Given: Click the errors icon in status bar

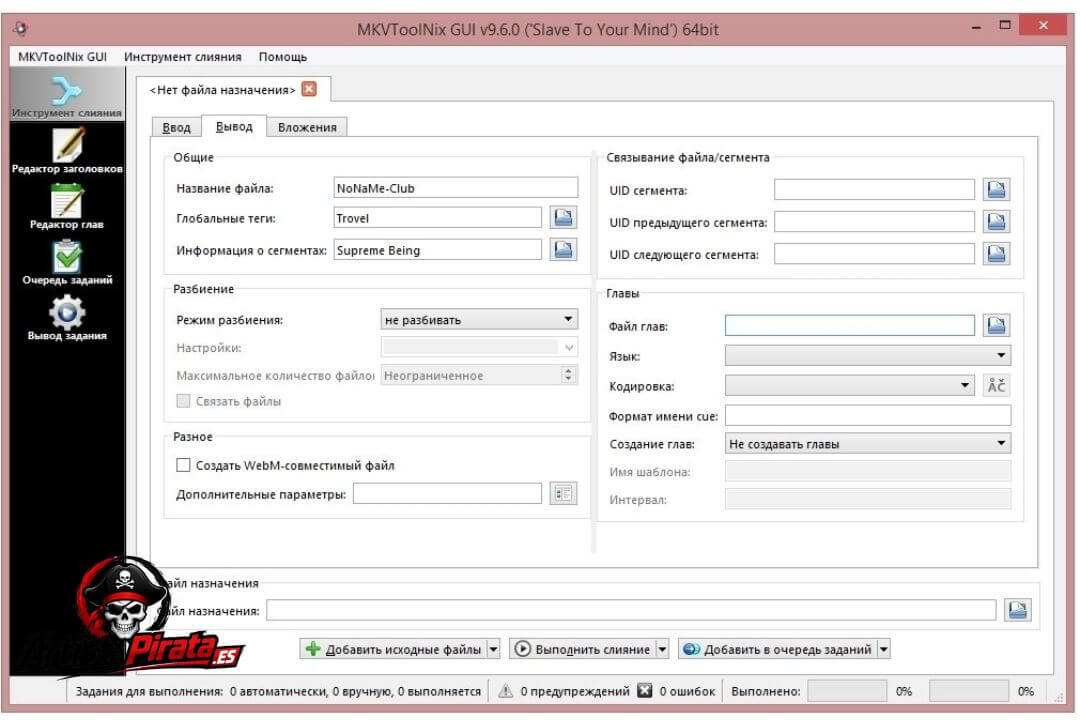Looking at the screenshot, I should [x=645, y=690].
